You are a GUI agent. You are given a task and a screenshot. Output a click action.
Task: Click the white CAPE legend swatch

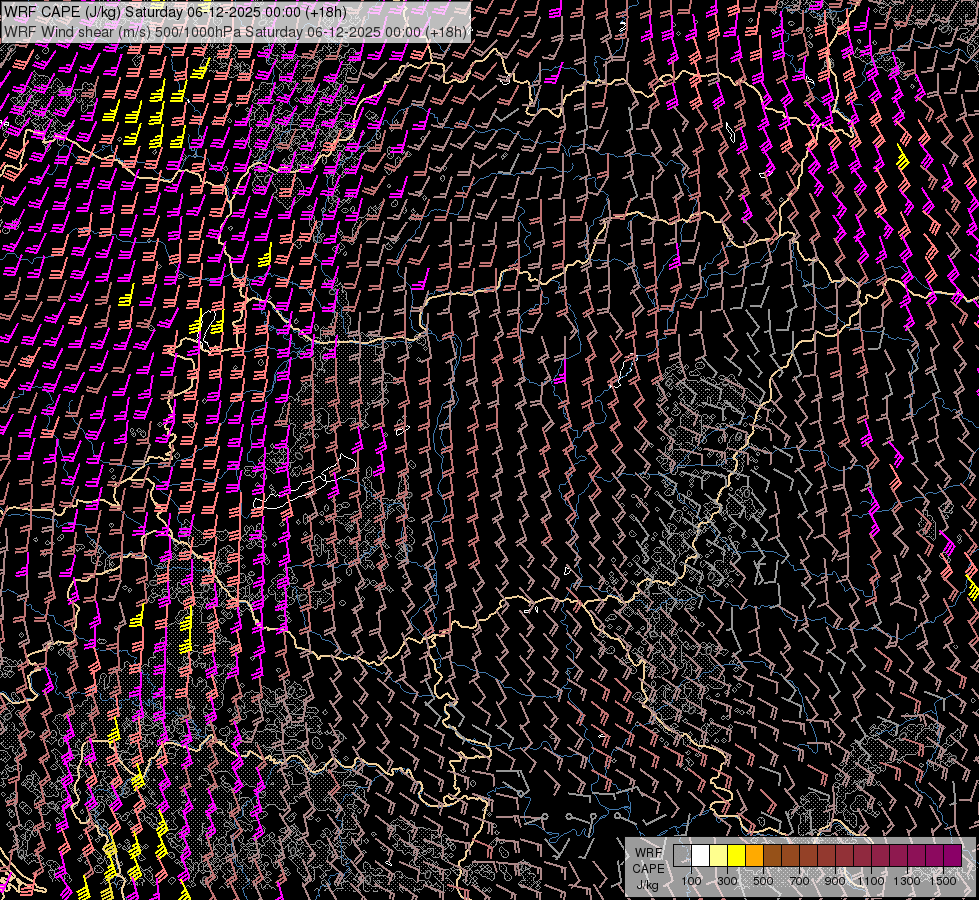700,856
